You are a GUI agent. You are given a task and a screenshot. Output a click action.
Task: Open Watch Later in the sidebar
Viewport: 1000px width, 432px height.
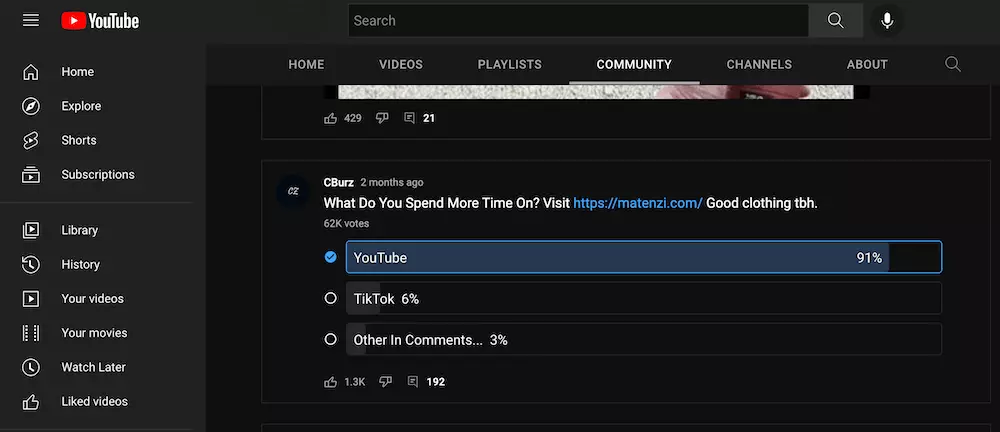(x=93, y=367)
